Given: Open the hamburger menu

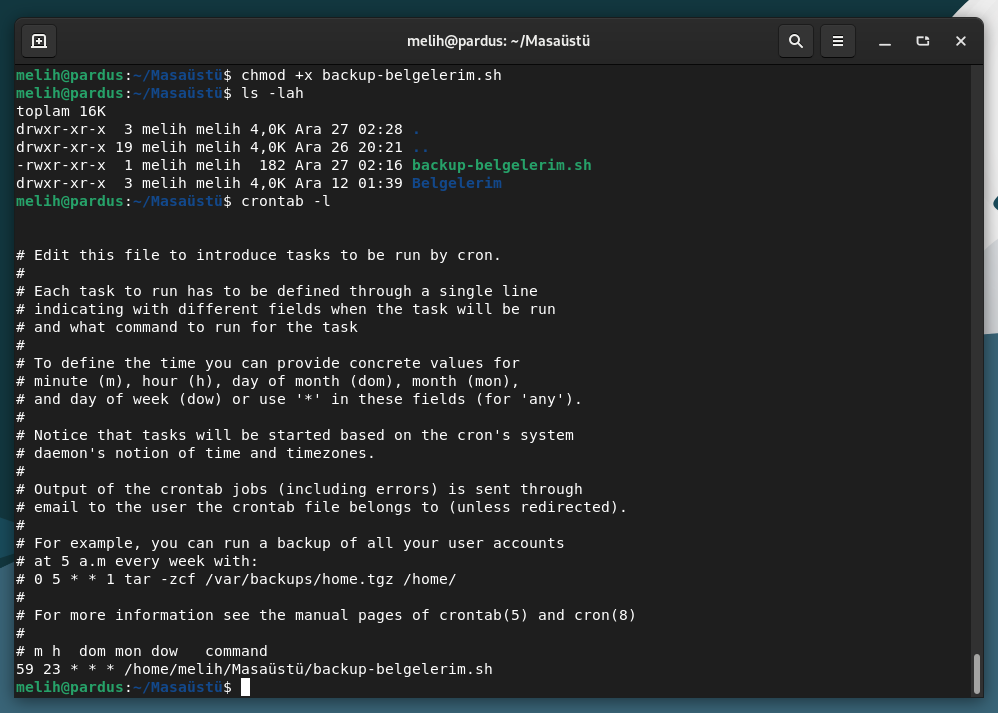Looking at the screenshot, I should coord(838,42).
